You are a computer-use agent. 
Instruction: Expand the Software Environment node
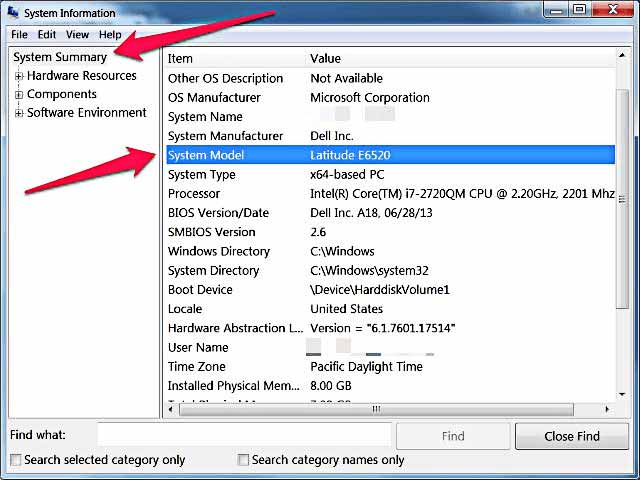tap(19, 113)
